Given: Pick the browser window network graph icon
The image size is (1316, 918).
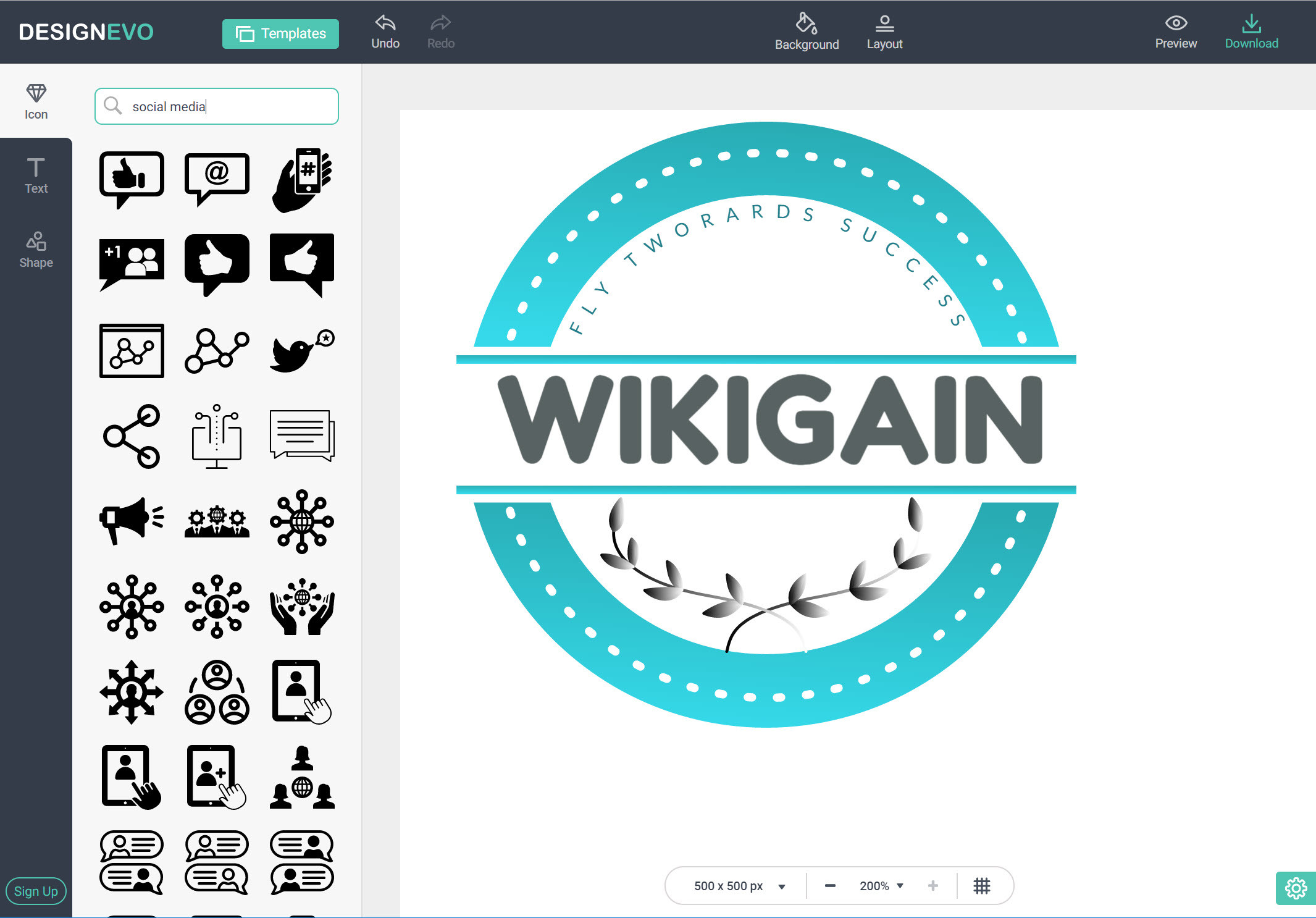Looking at the screenshot, I should coord(132,350).
